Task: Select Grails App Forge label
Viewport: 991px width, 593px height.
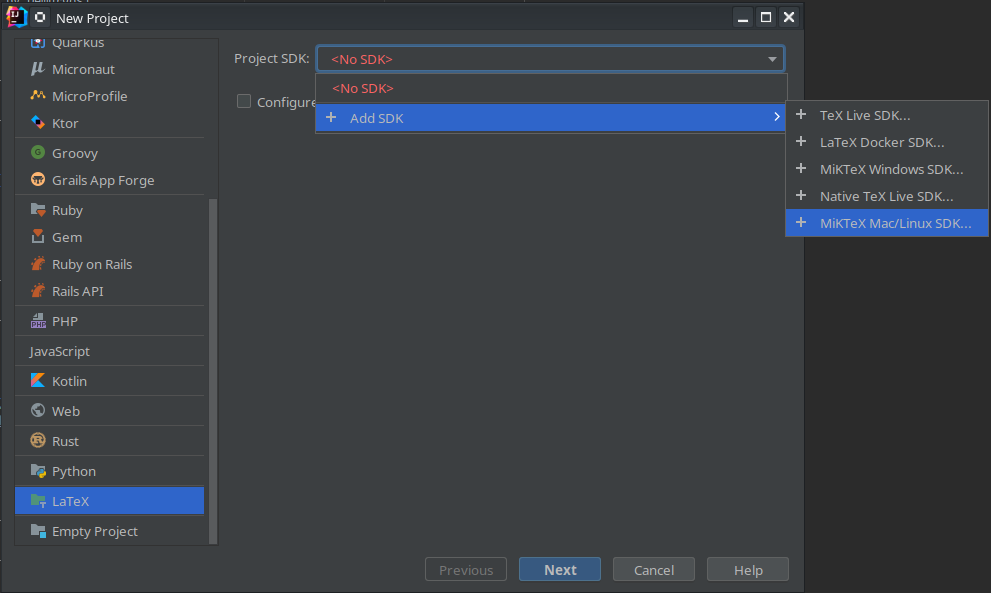Action: click(103, 180)
